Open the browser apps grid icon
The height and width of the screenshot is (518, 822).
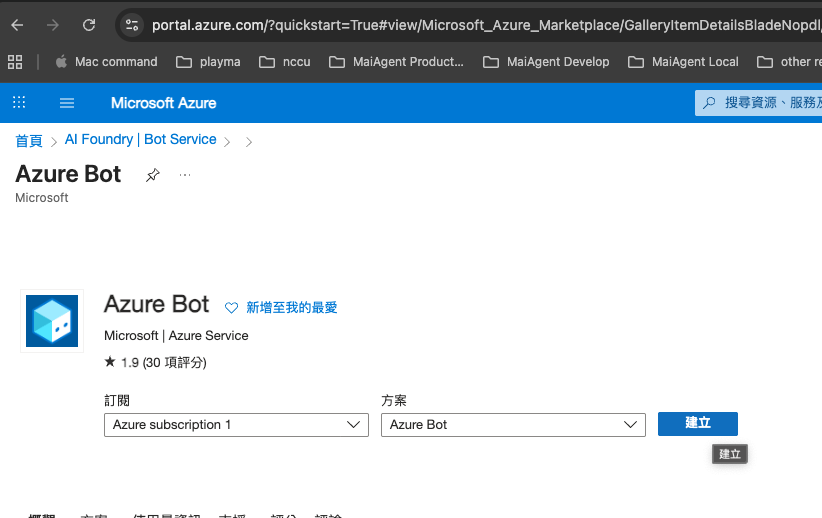(x=15, y=62)
